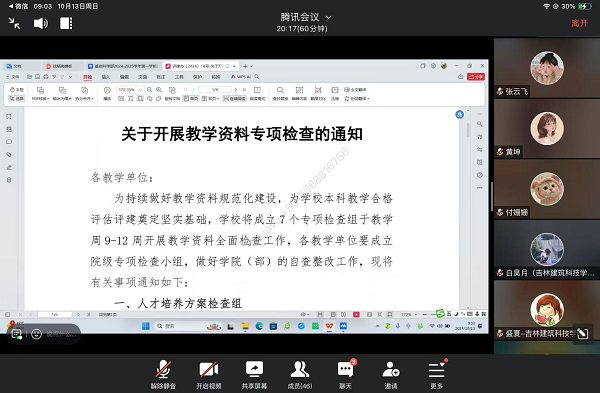Expand the 划词翻译 dropdown in WPS

point(357,98)
